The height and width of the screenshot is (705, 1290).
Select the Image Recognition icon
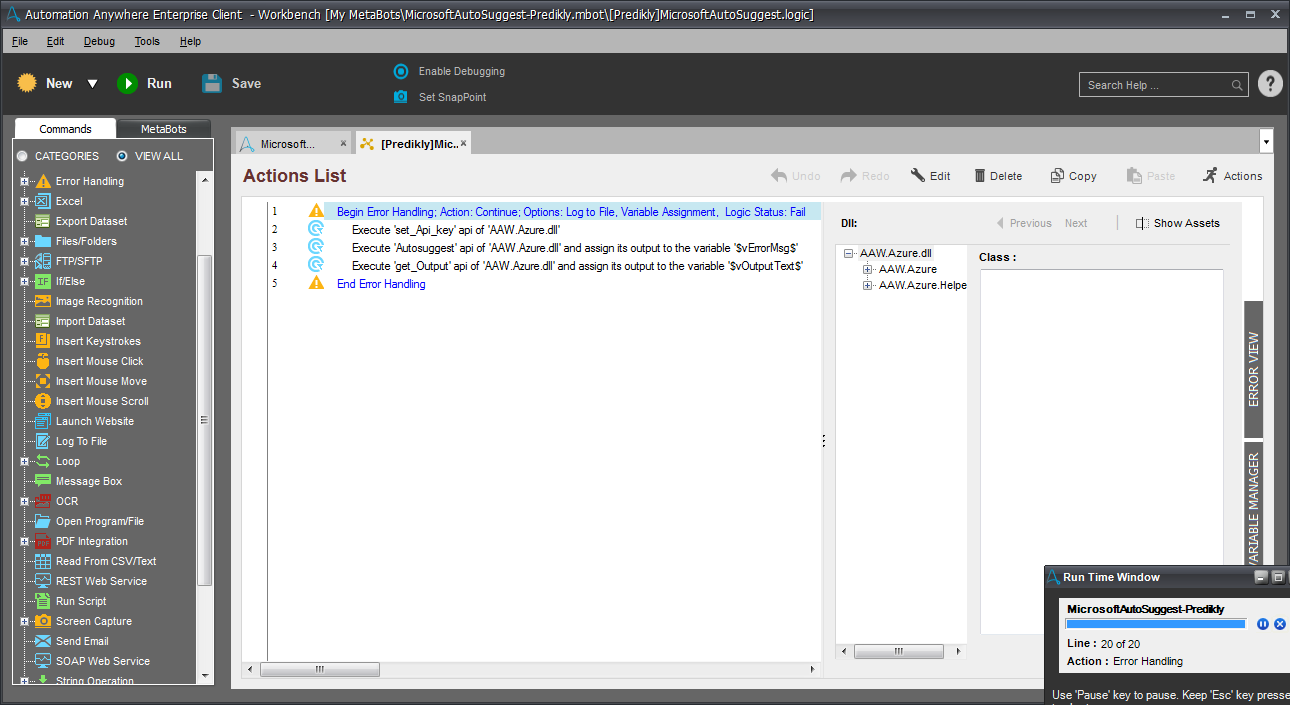[43, 301]
